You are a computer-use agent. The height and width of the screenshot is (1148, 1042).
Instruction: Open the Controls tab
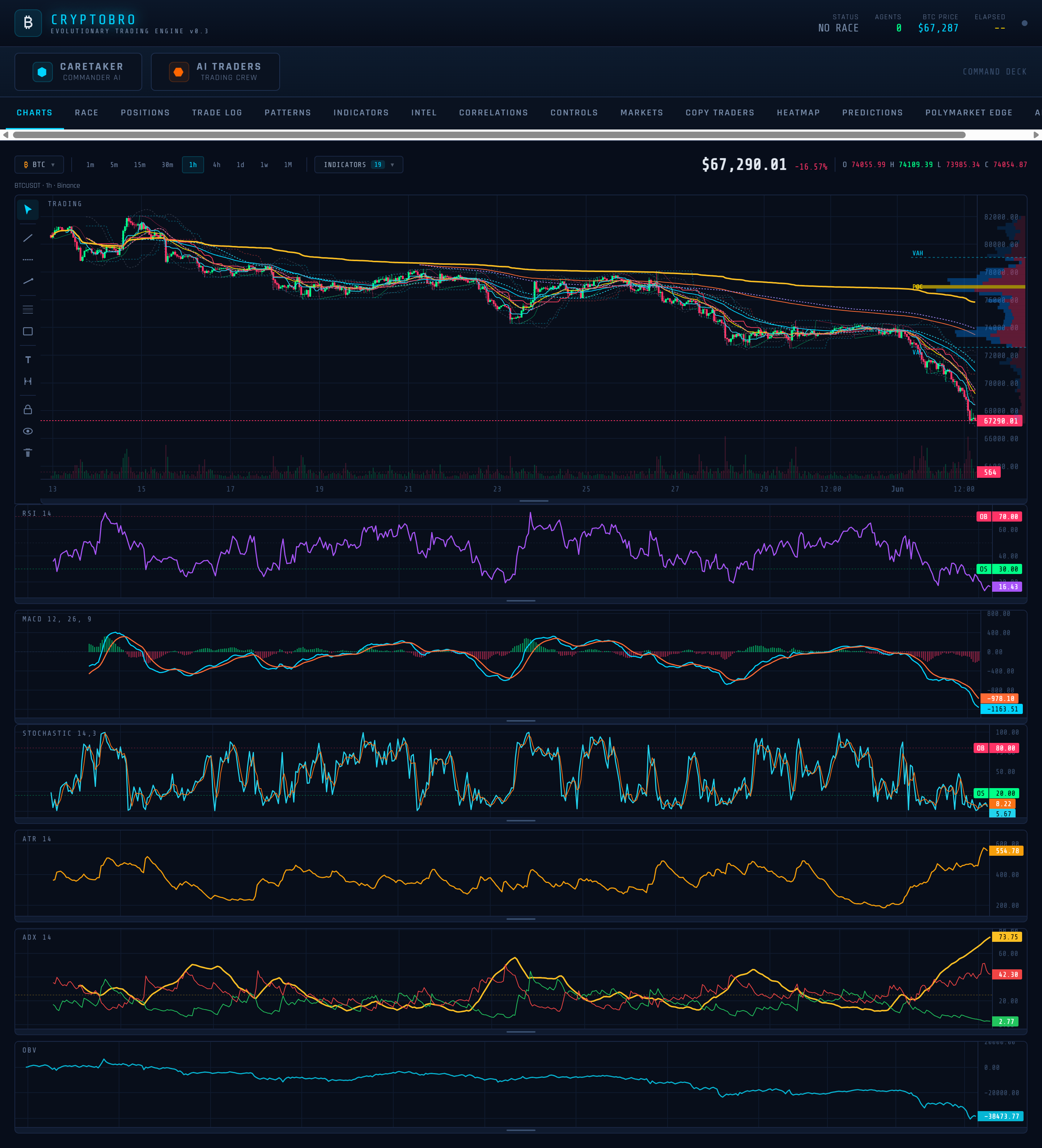click(574, 113)
